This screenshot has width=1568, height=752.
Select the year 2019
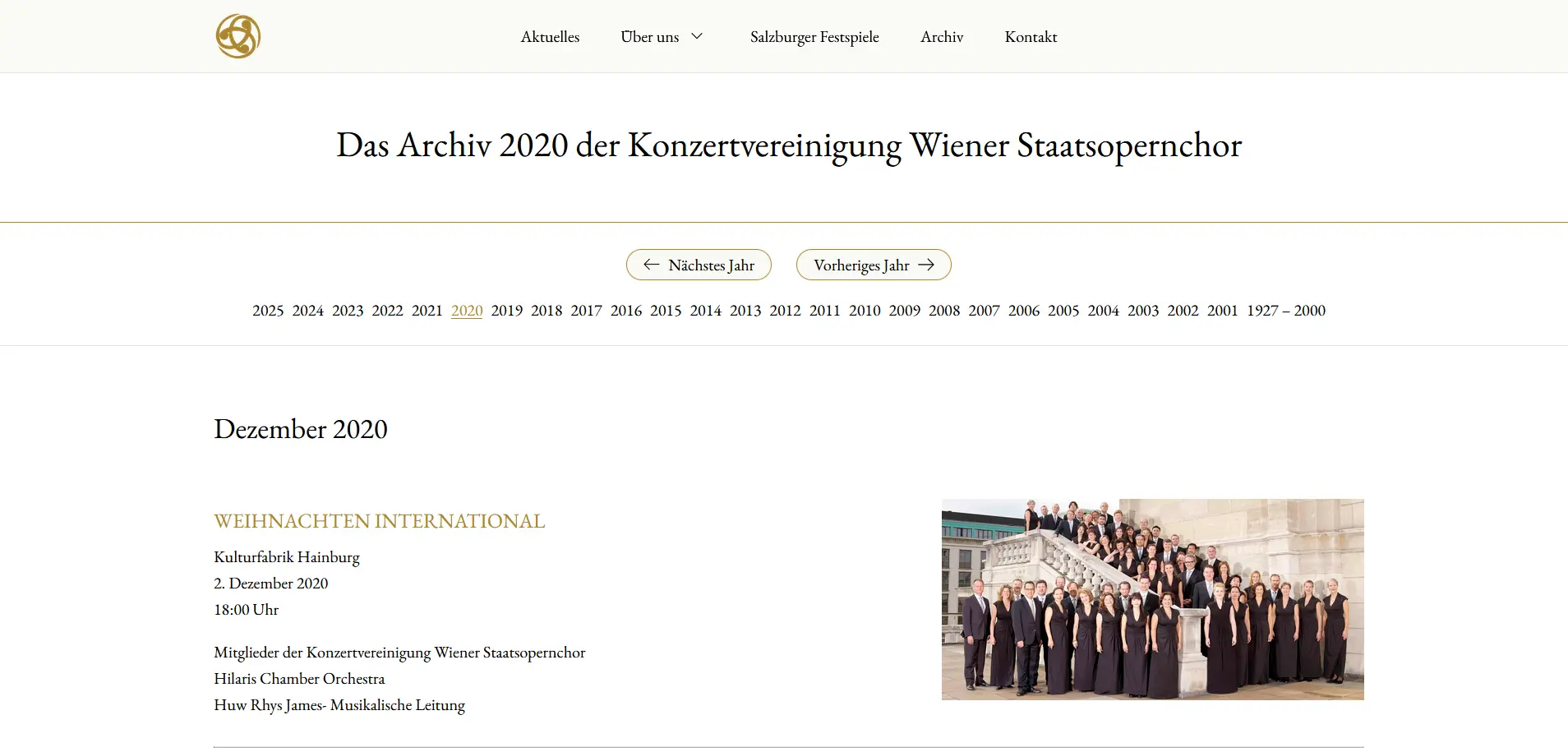506,311
